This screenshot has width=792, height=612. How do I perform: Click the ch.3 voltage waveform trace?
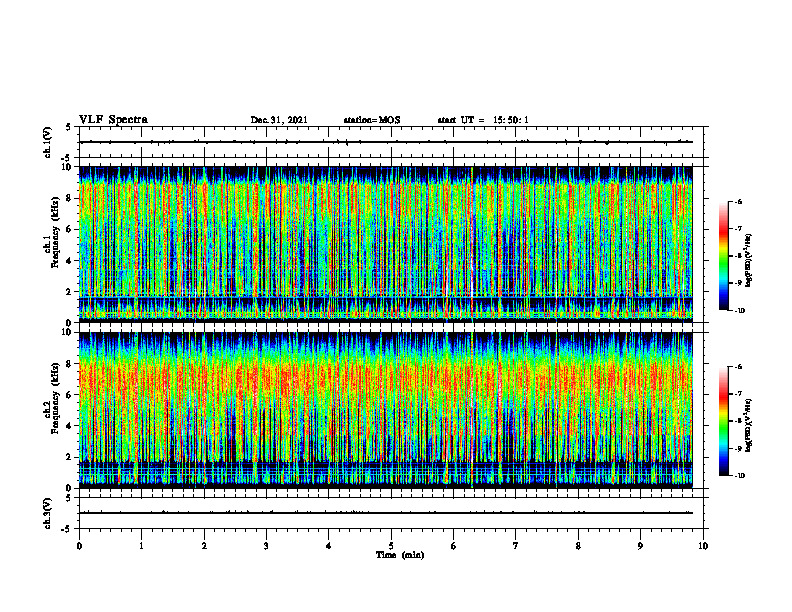click(x=386, y=513)
